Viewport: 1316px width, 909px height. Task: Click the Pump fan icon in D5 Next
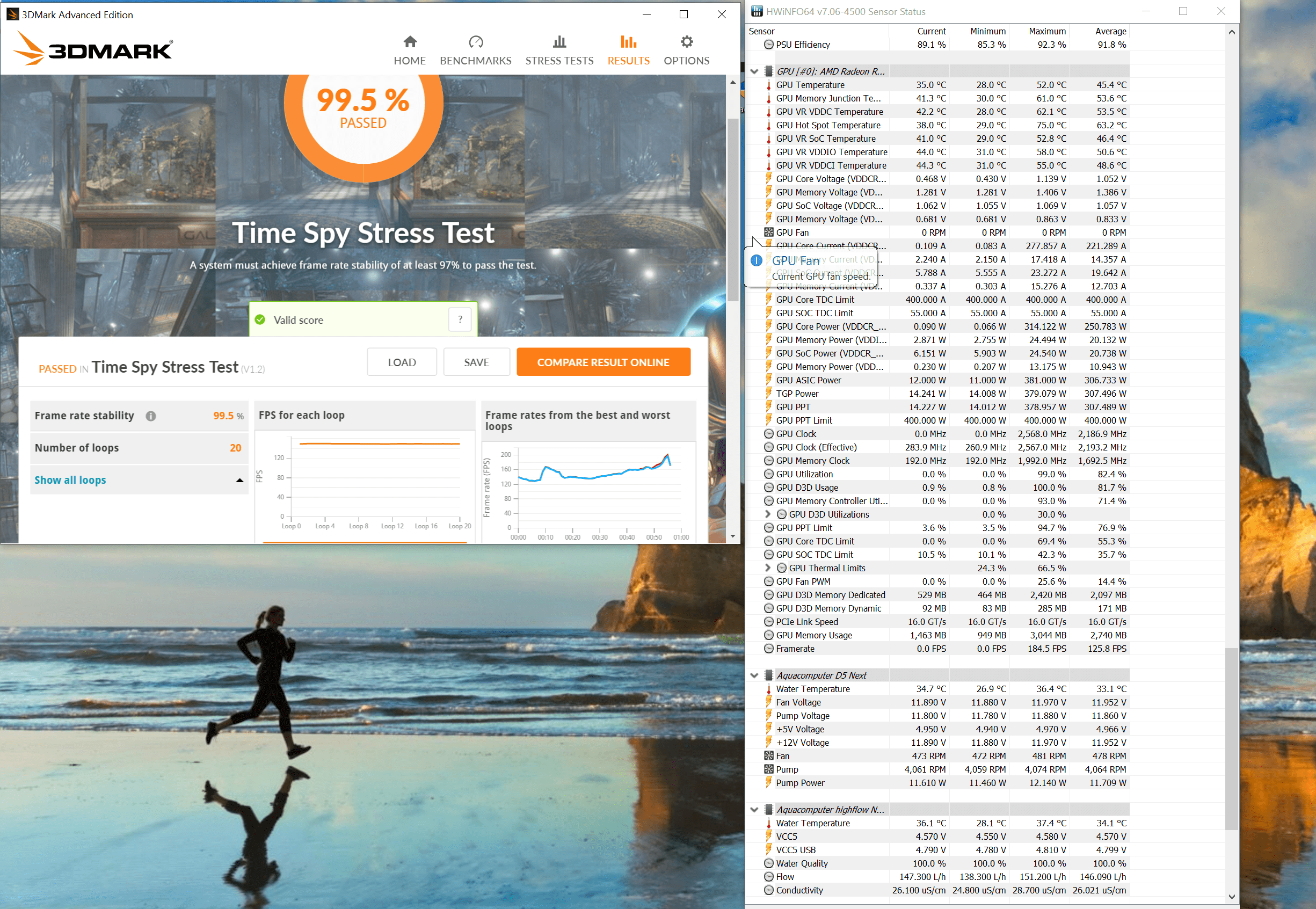tap(769, 769)
